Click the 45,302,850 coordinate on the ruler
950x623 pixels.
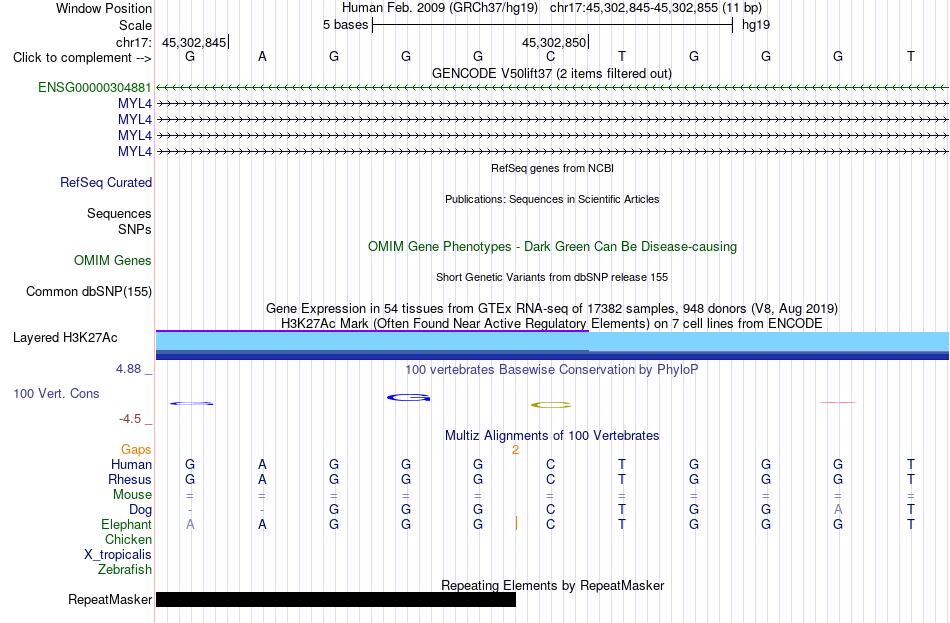click(x=554, y=42)
